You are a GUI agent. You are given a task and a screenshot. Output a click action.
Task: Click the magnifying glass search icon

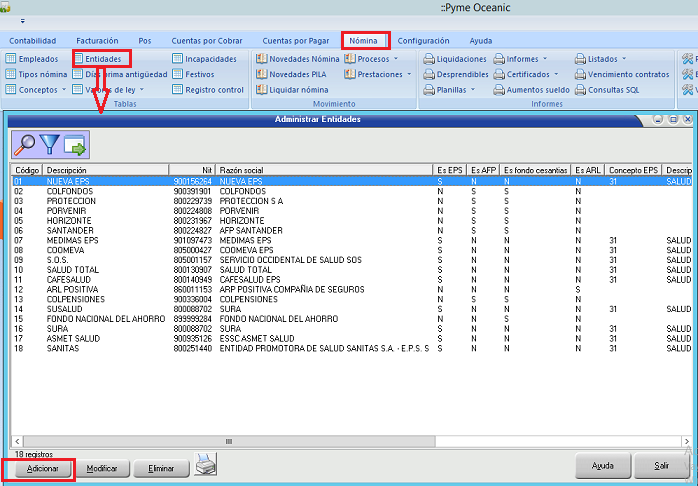point(25,145)
